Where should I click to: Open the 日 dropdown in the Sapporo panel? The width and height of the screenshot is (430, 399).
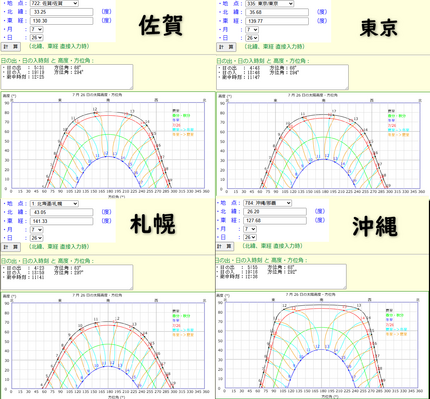pos(36,238)
